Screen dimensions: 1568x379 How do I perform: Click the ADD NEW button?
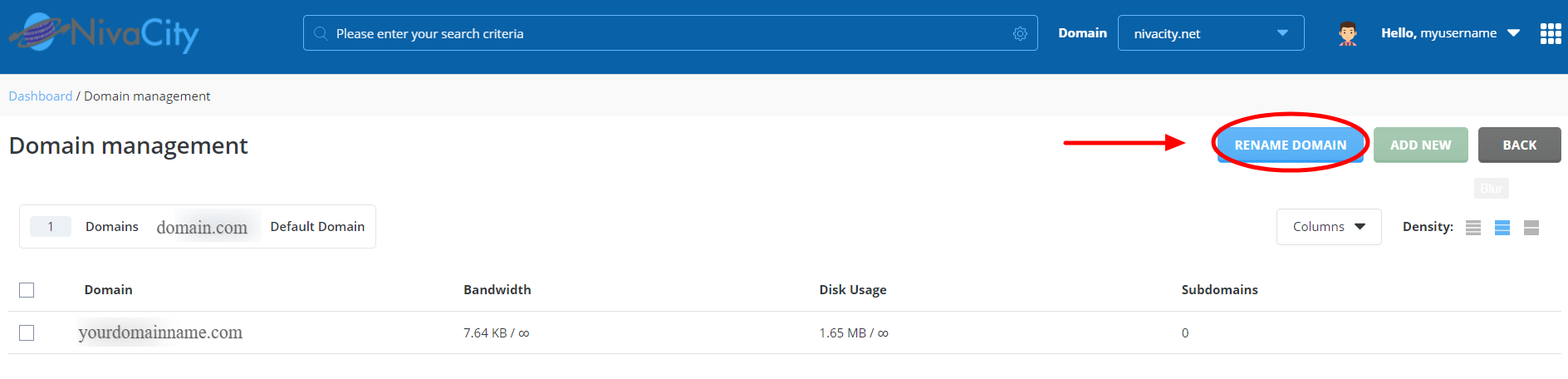(x=1420, y=145)
